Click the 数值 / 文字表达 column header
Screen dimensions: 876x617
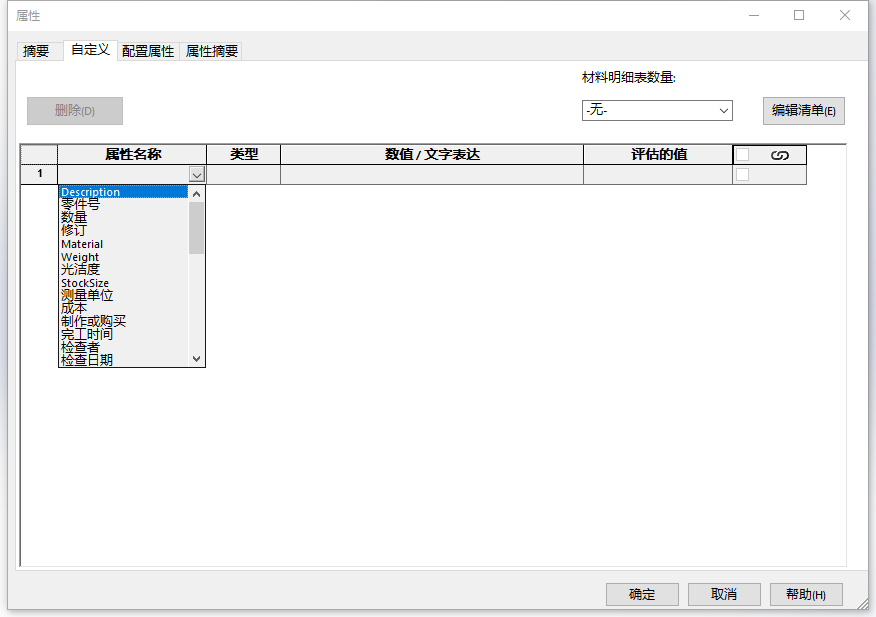click(432, 154)
